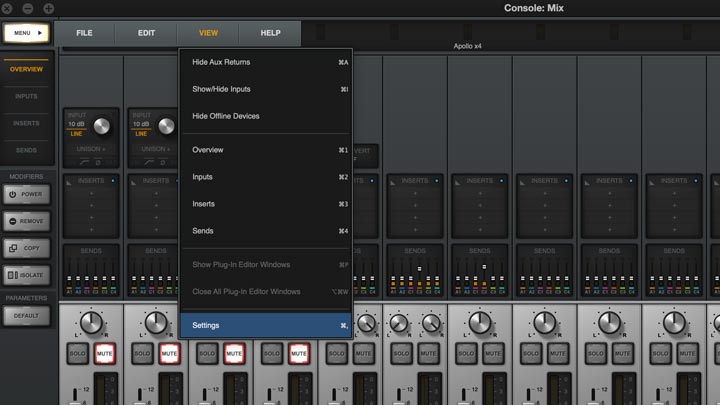The image size is (720, 405).
Task: Mute the tenth channel strip
Action: click(687, 354)
